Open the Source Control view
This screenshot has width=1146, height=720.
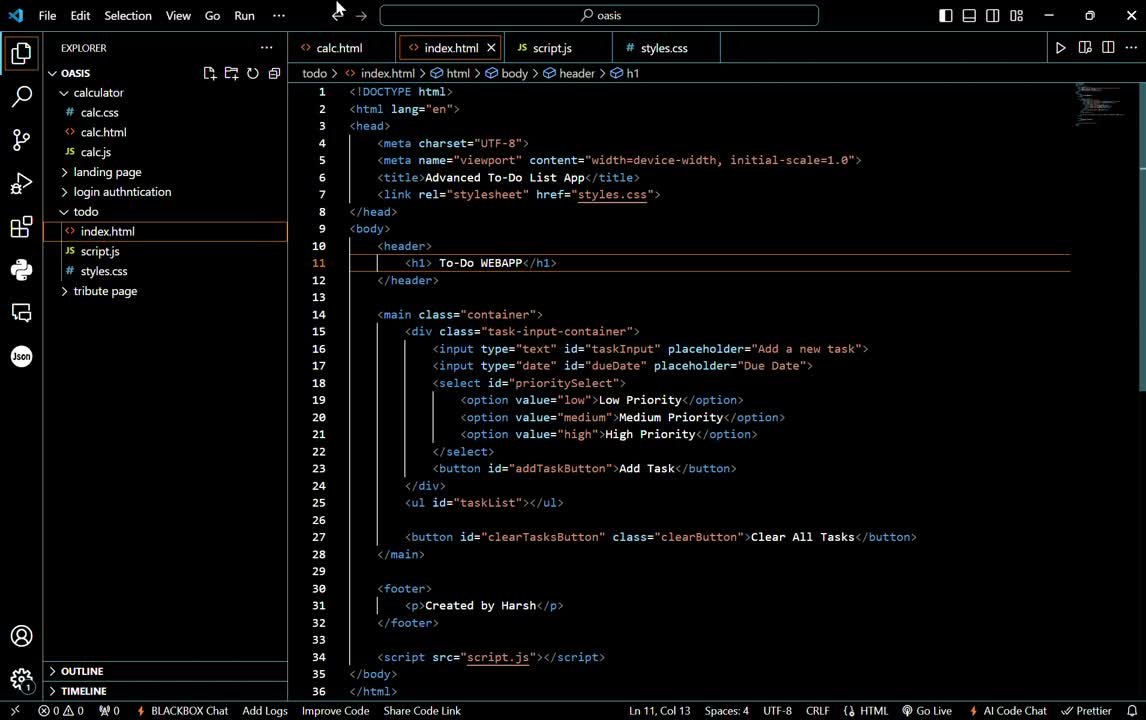(21, 140)
